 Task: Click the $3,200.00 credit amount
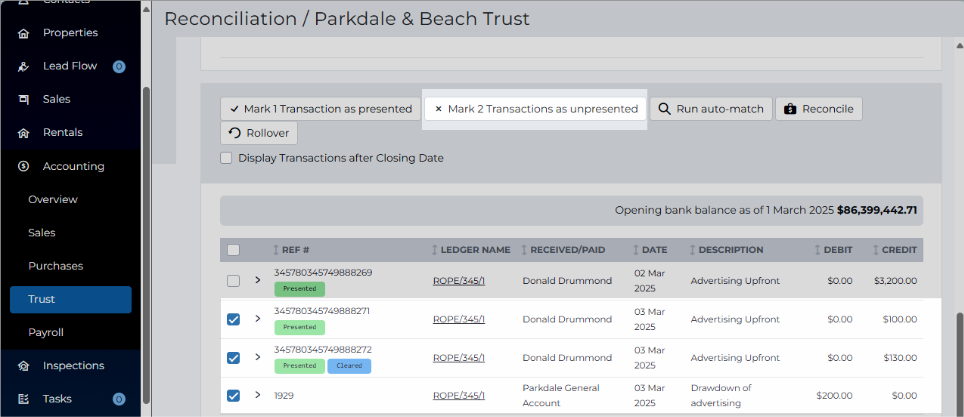[895, 280]
